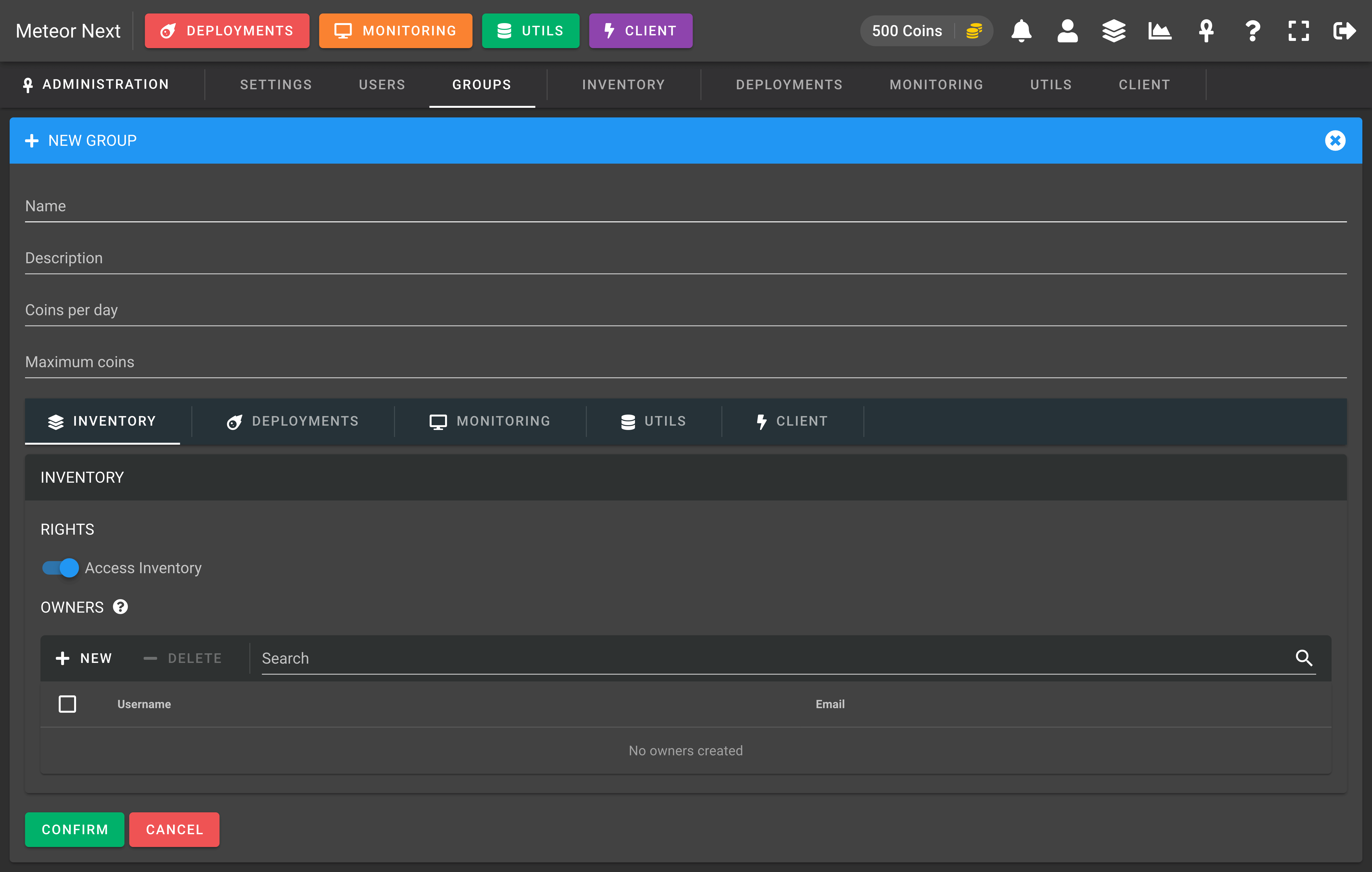Open the orange MONITORING header button
Image resolution: width=1372 pixels, height=872 pixels.
(x=395, y=31)
